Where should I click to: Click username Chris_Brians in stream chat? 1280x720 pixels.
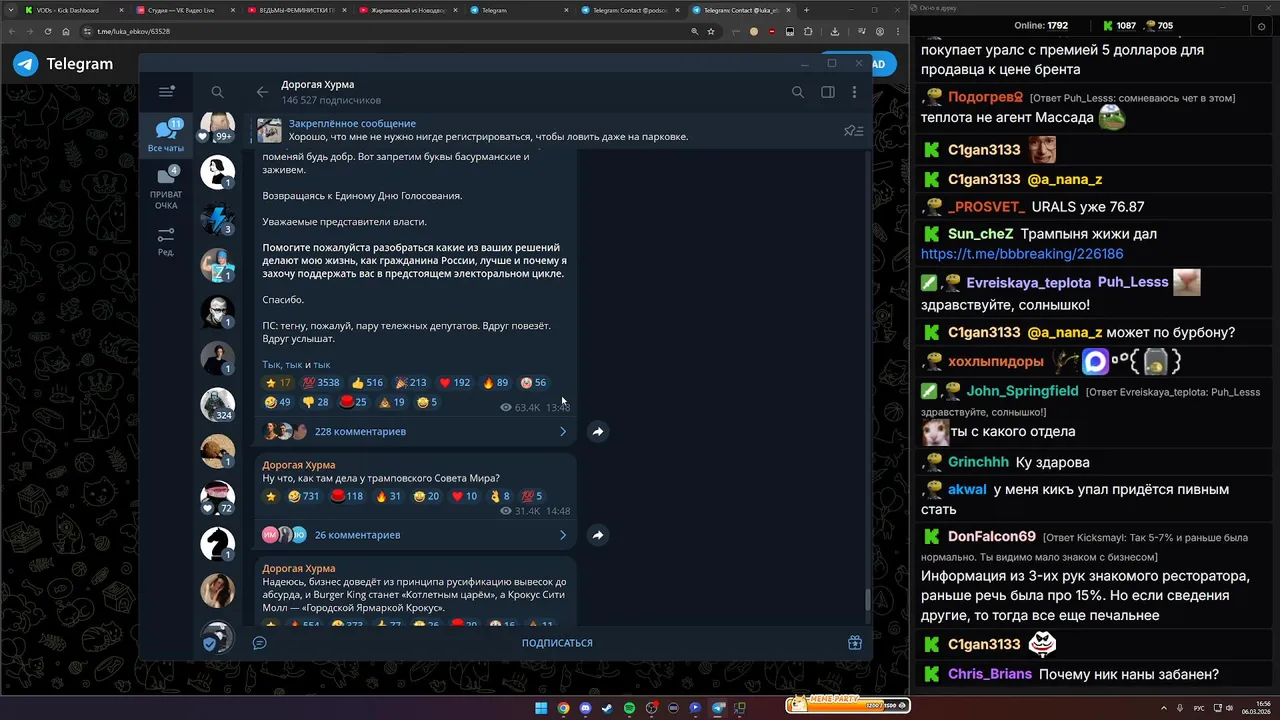(x=990, y=674)
